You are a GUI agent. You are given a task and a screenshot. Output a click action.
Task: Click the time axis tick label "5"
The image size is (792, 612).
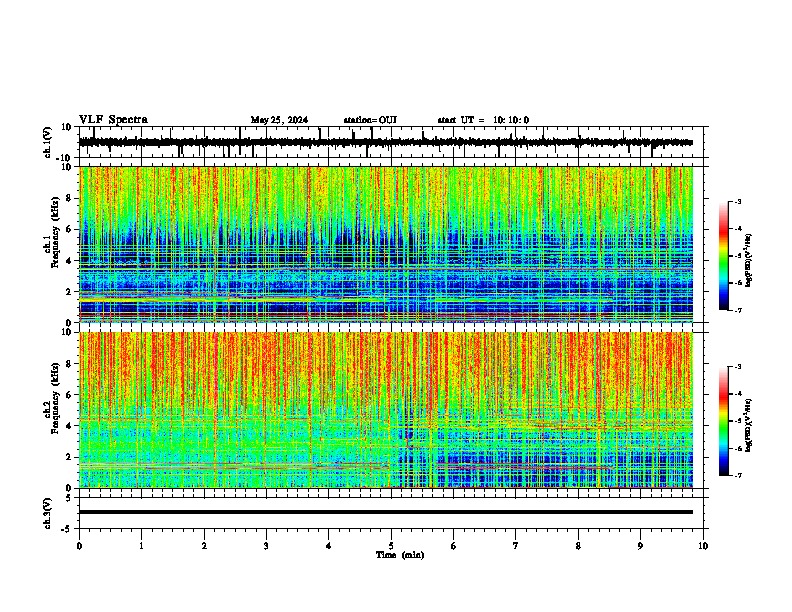coord(391,546)
